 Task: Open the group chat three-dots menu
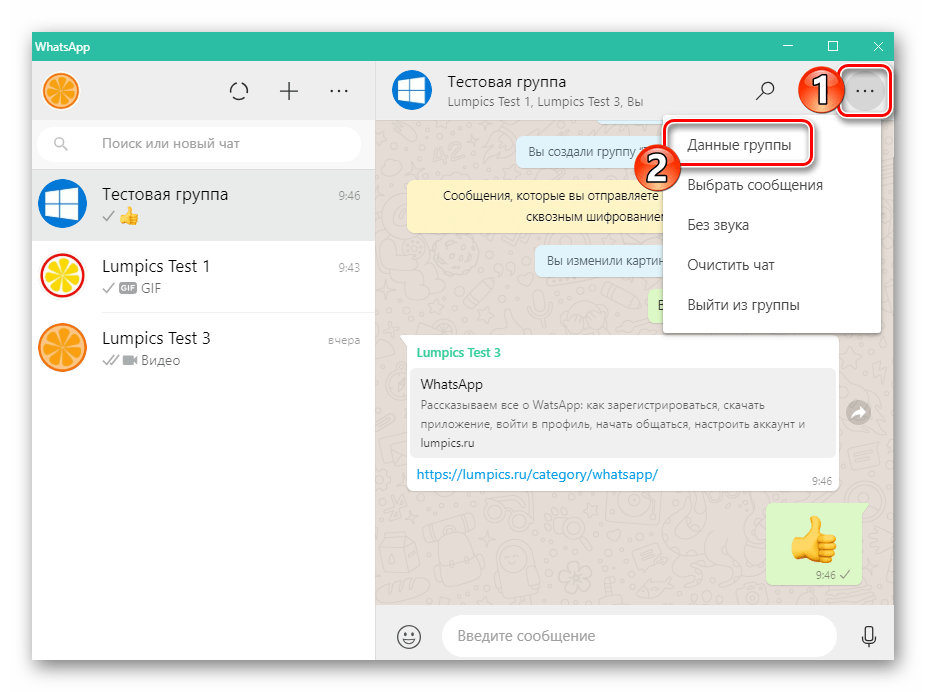[x=865, y=92]
